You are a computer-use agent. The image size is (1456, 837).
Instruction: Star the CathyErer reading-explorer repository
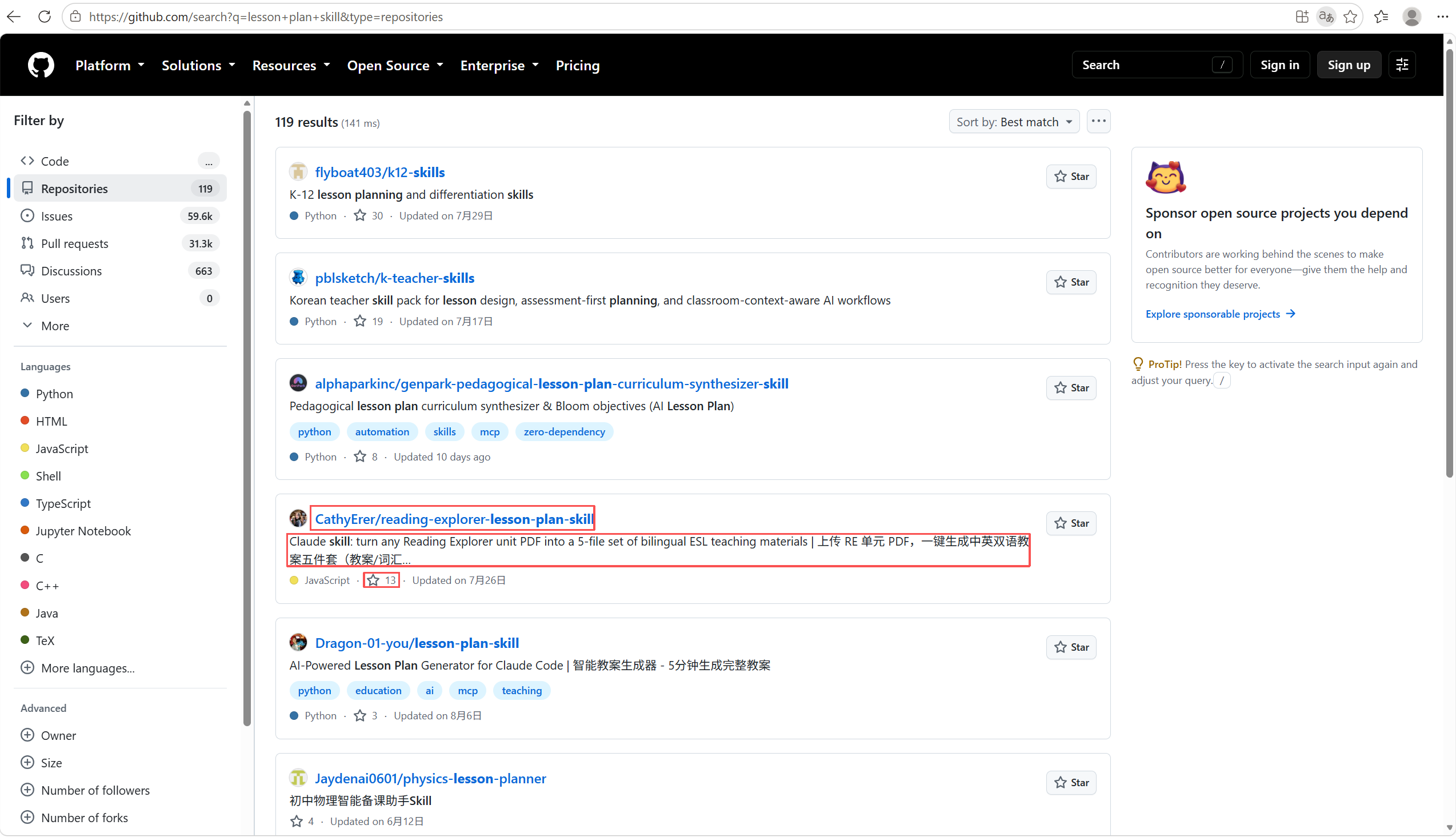pos(1071,523)
